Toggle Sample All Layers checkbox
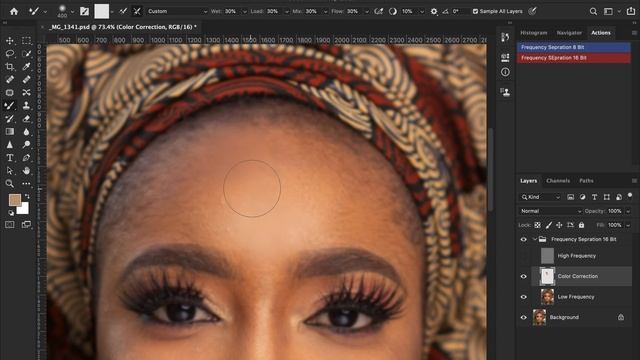Viewport: 640px width, 360px height. [x=476, y=11]
